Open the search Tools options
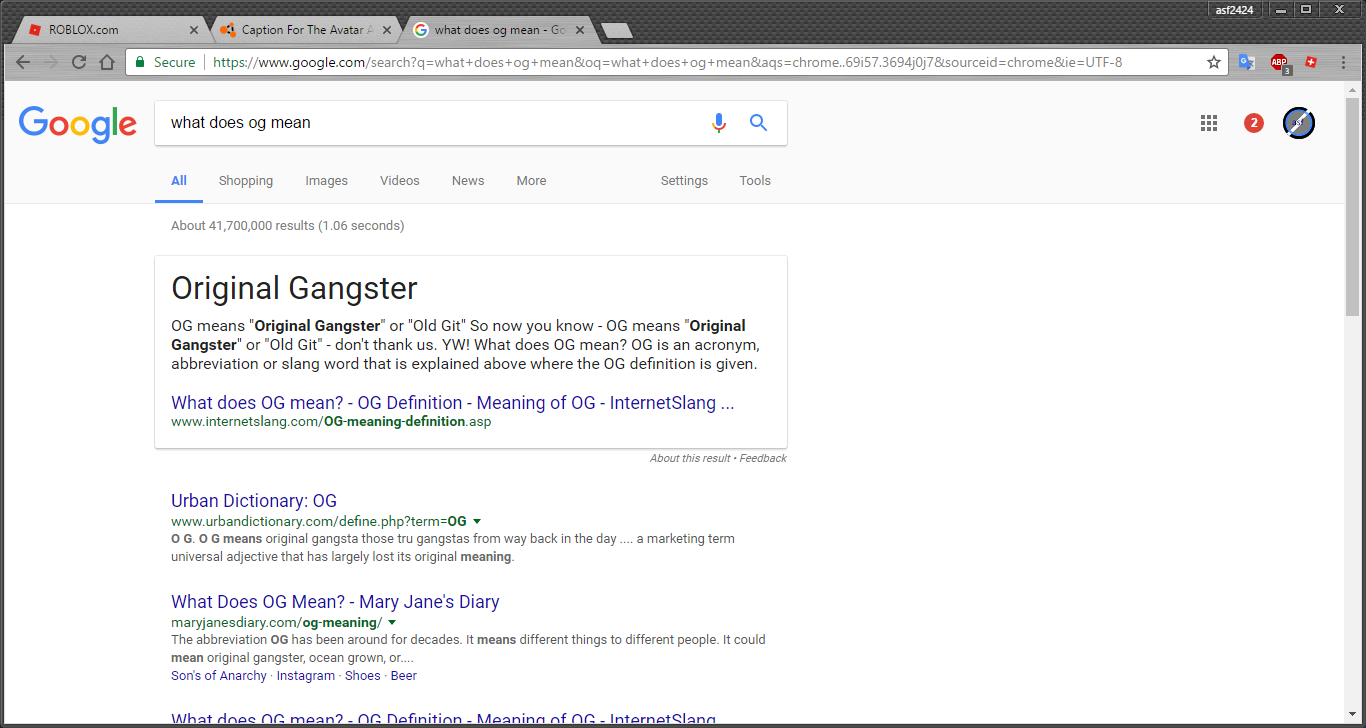The width and height of the screenshot is (1366, 728). point(755,181)
